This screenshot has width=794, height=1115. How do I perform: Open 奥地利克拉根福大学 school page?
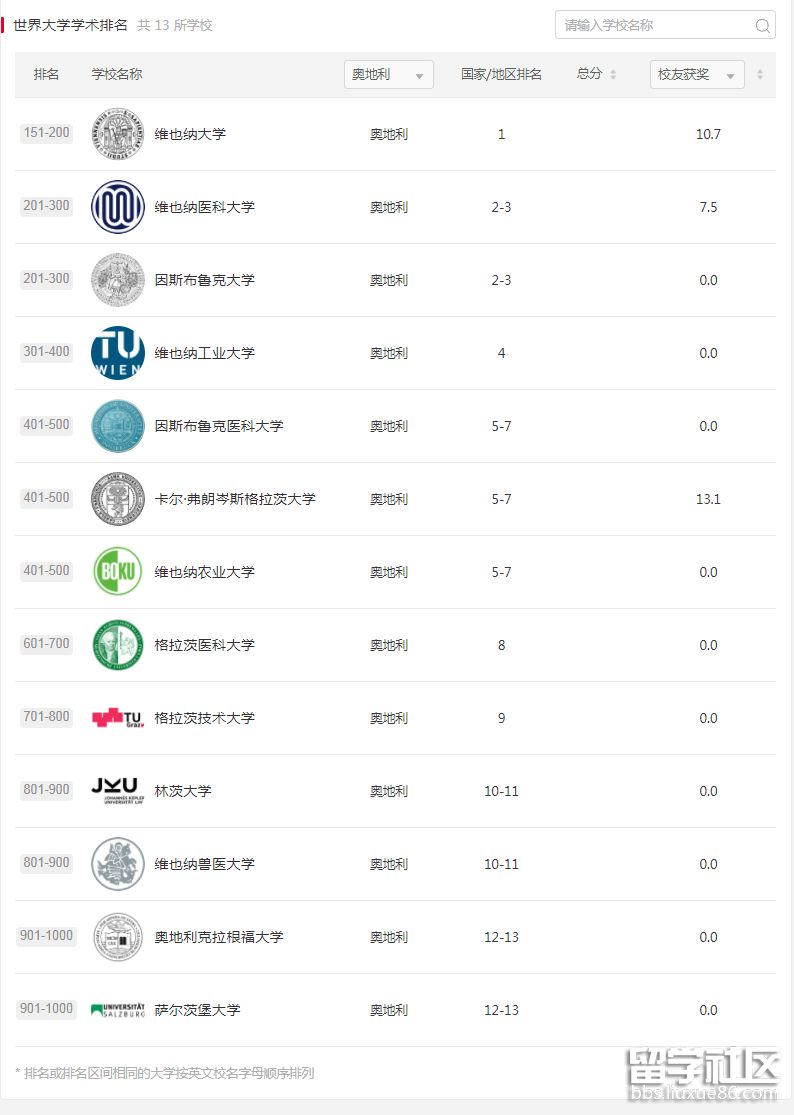pos(219,937)
